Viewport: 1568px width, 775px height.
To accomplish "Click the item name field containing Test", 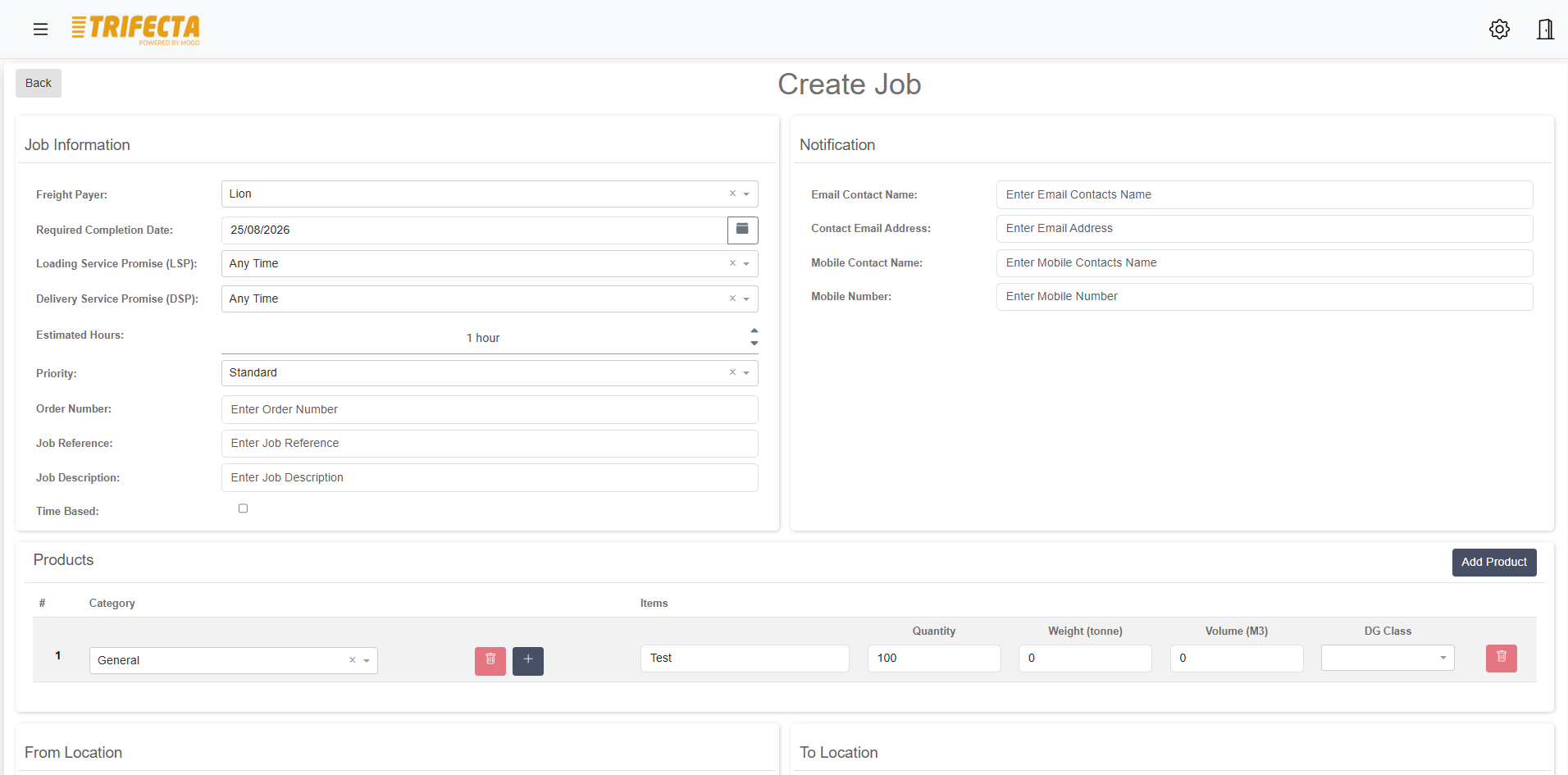I will [x=745, y=658].
